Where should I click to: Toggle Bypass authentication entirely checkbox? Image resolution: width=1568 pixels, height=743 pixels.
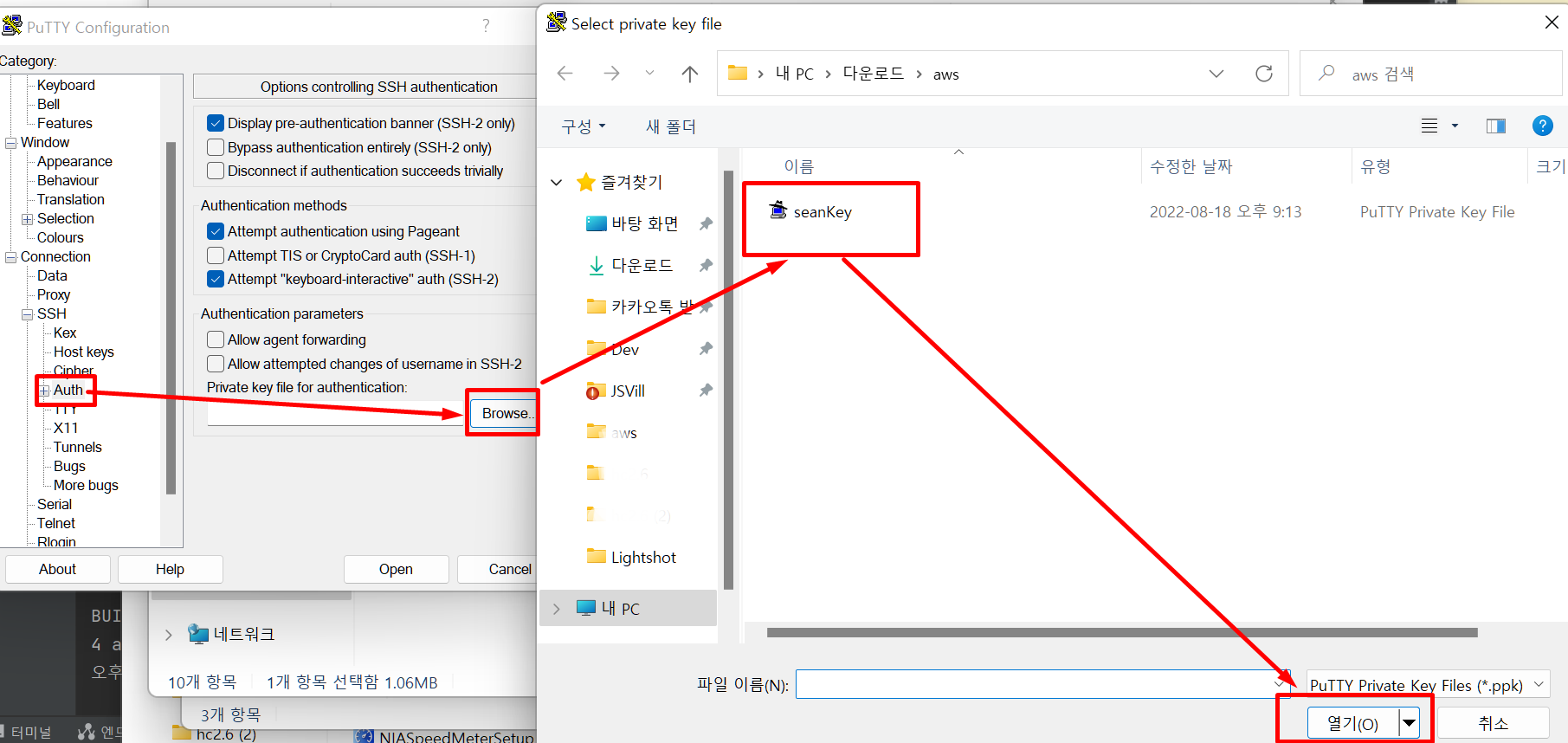pyautogui.click(x=216, y=147)
